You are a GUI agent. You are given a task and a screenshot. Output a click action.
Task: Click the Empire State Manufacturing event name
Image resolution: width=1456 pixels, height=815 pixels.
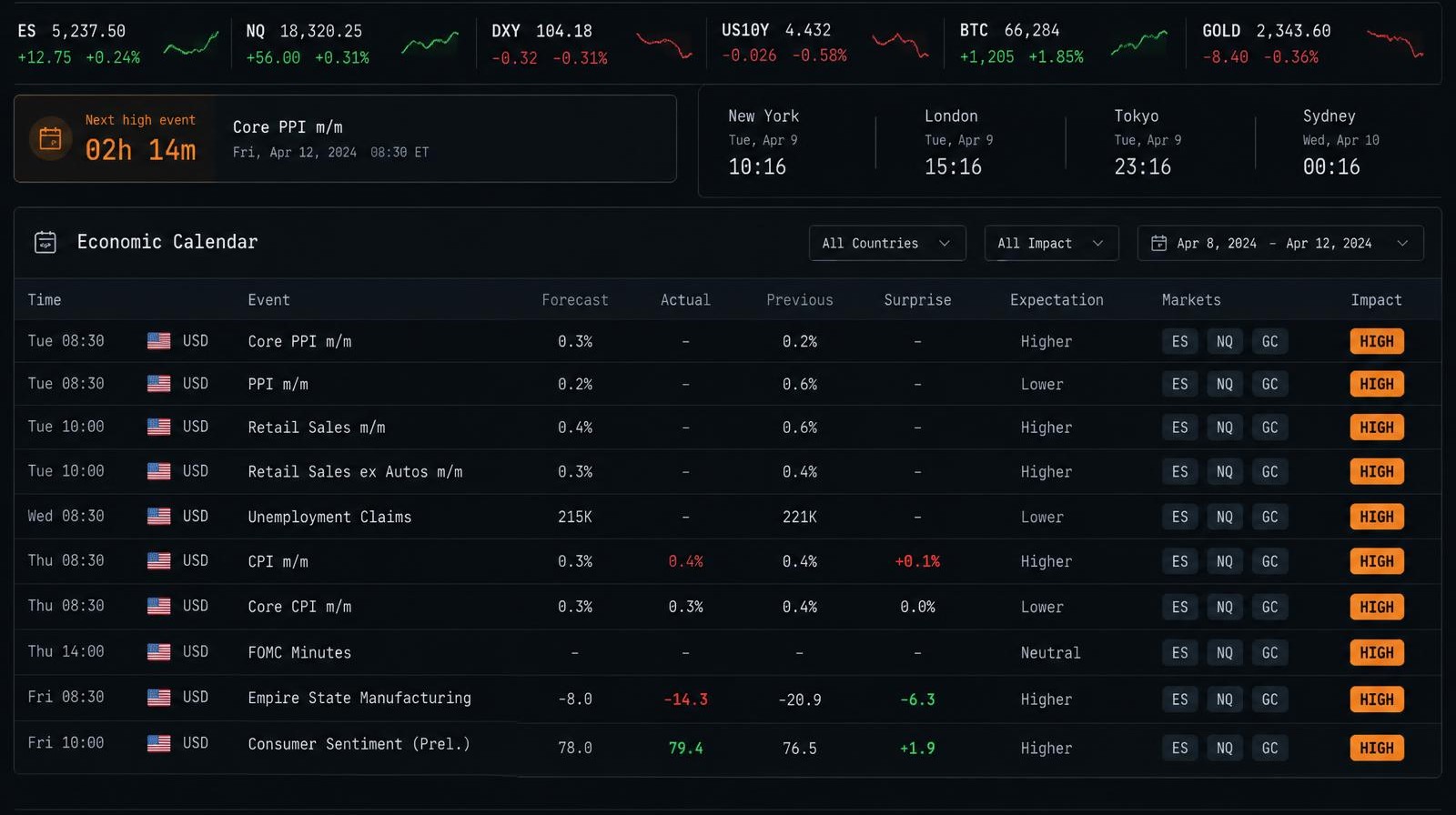point(359,698)
